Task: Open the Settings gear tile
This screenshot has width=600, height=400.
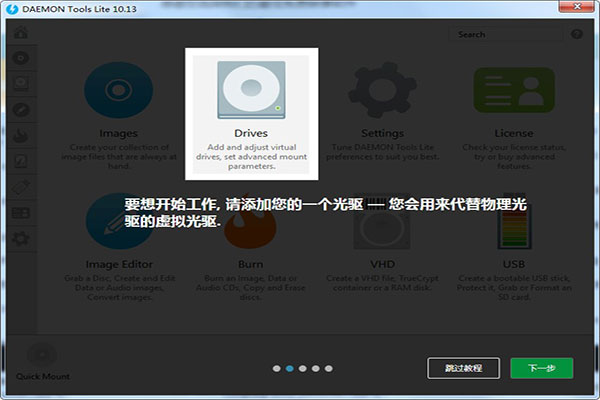Action: pos(382,100)
